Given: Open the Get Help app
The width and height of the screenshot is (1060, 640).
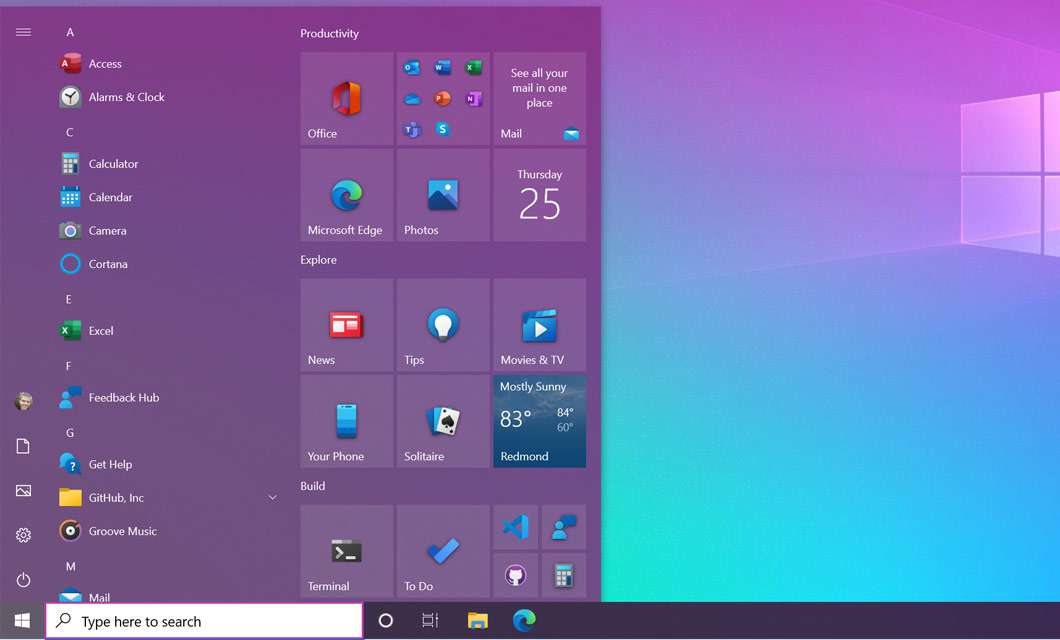Looking at the screenshot, I should click(x=169, y=464).
